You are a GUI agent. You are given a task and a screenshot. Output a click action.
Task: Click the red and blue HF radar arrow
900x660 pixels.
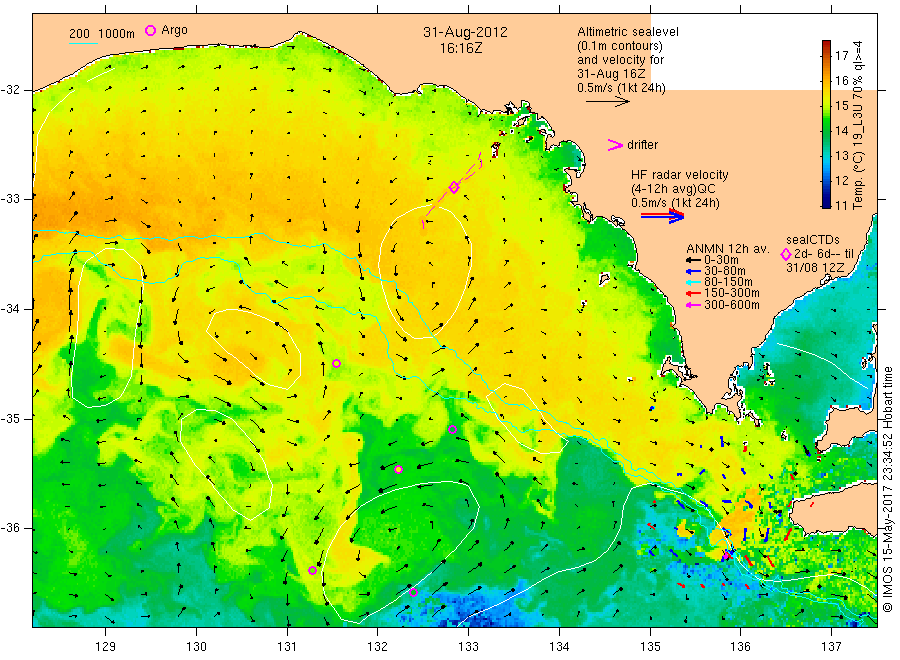coord(662,216)
